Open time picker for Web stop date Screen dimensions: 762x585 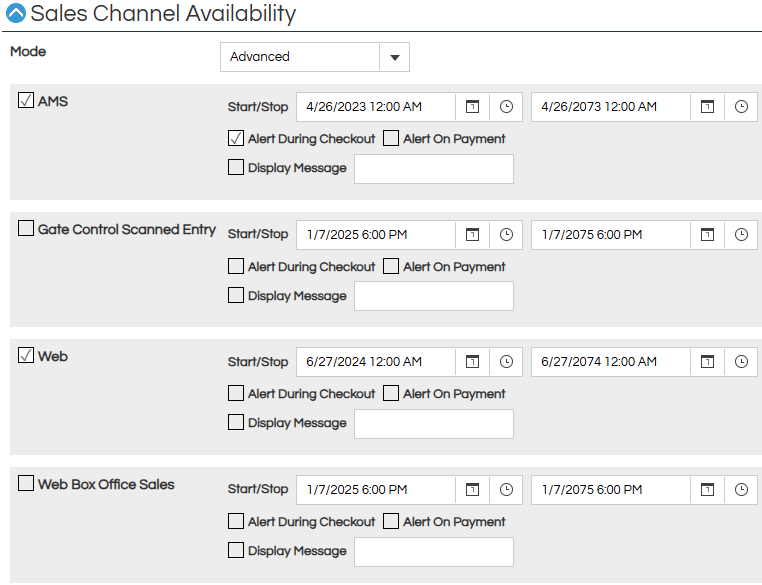pos(741,362)
